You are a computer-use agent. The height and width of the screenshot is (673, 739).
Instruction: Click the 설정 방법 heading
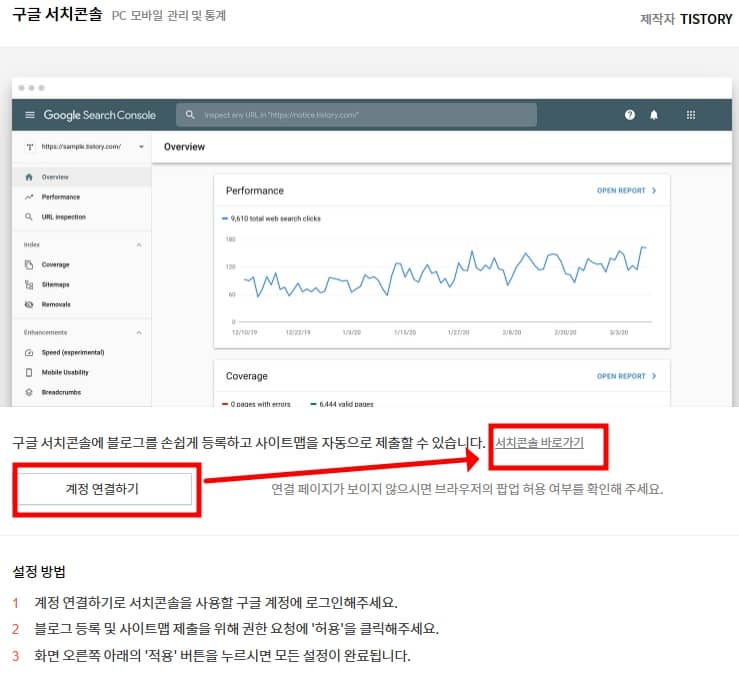pos(39,572)
